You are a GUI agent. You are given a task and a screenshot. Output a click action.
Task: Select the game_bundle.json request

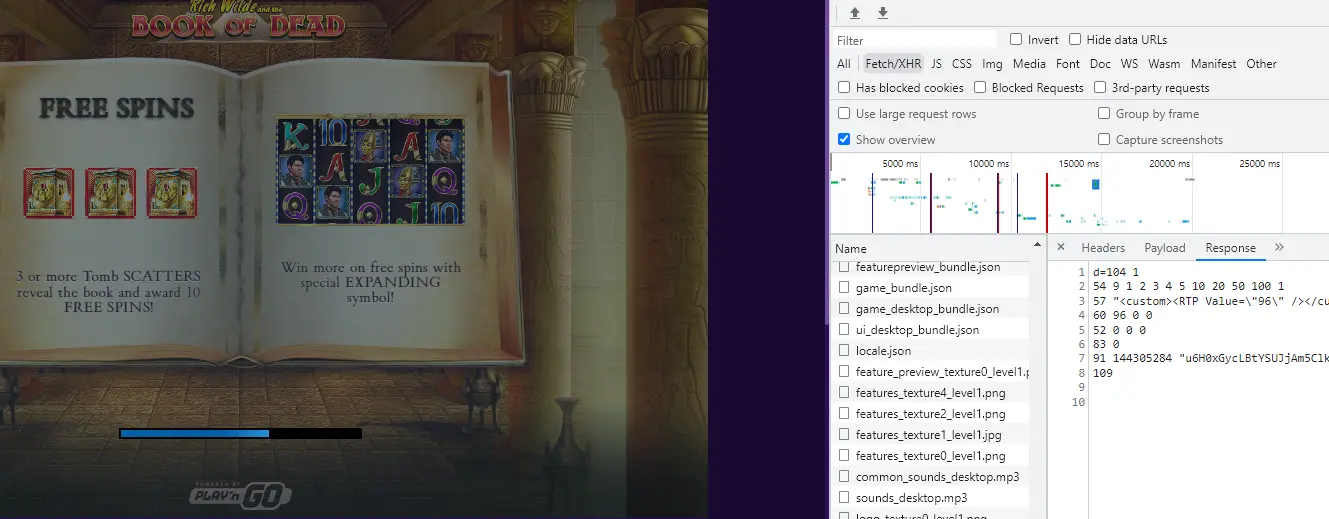931,288
